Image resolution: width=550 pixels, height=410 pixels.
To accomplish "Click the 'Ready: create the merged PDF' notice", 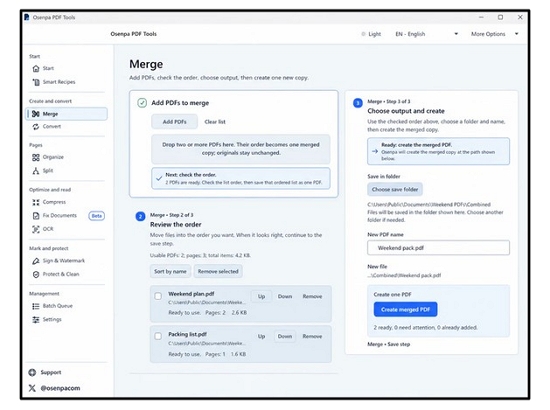I will tap(438, 152).
